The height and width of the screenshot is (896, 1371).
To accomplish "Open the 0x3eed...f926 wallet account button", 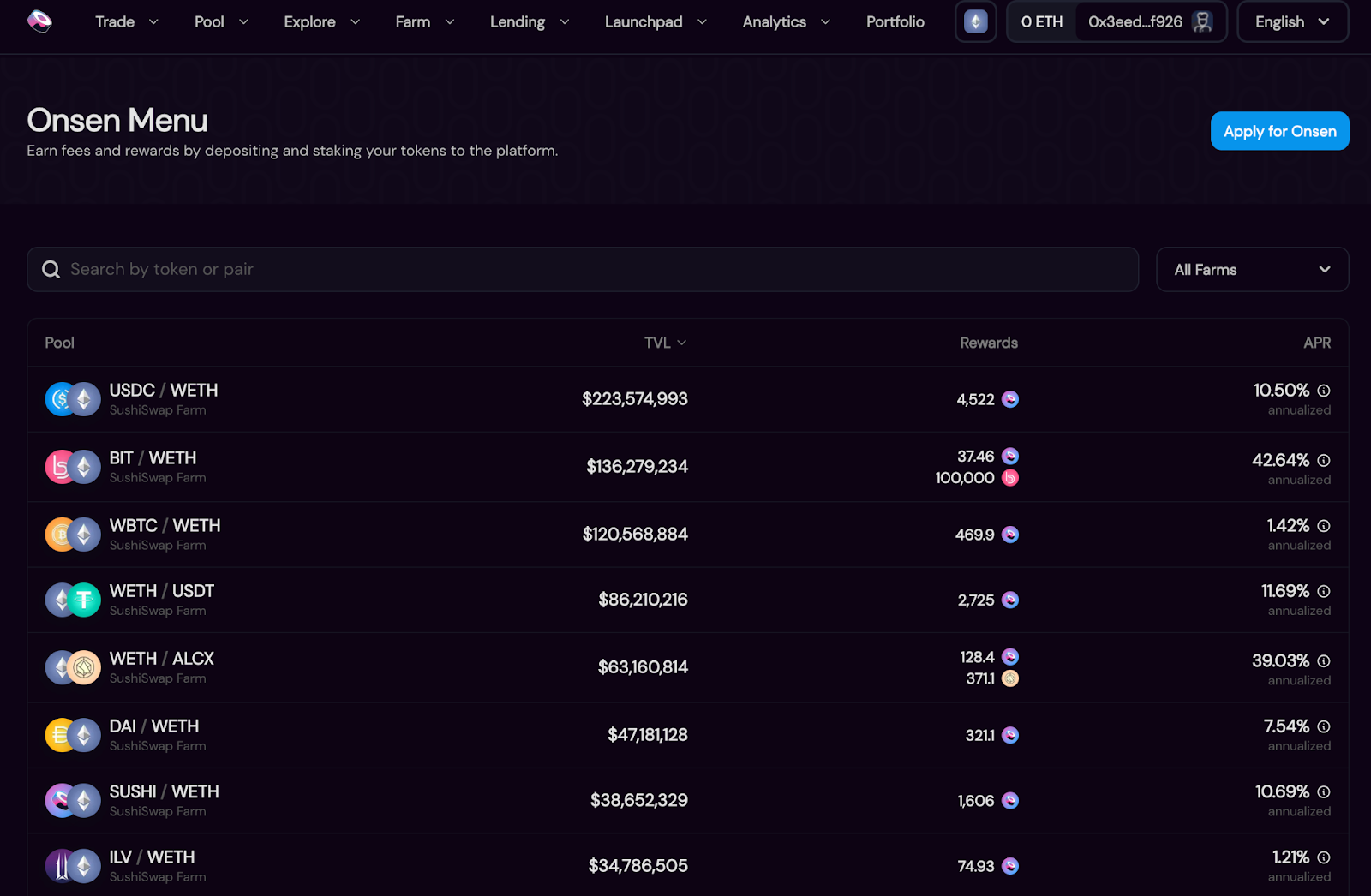I will [1151, 21].
